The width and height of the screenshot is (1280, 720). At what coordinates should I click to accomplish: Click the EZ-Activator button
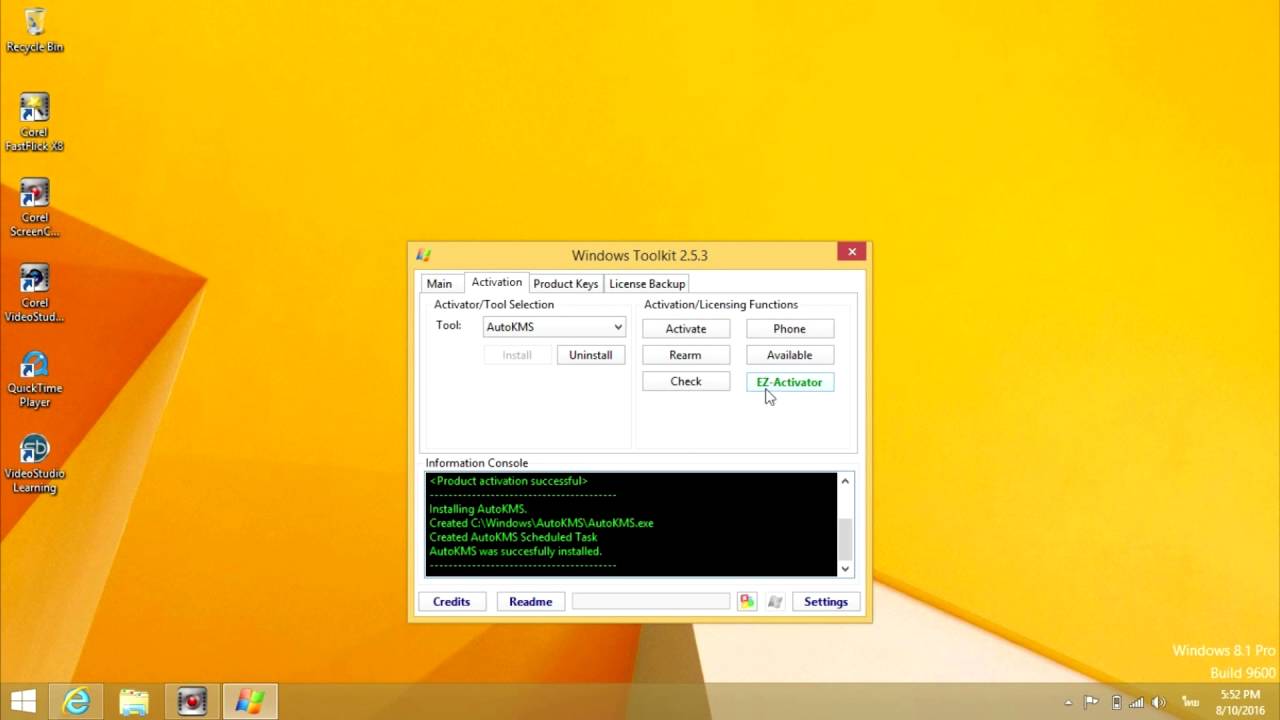point(789,382)
